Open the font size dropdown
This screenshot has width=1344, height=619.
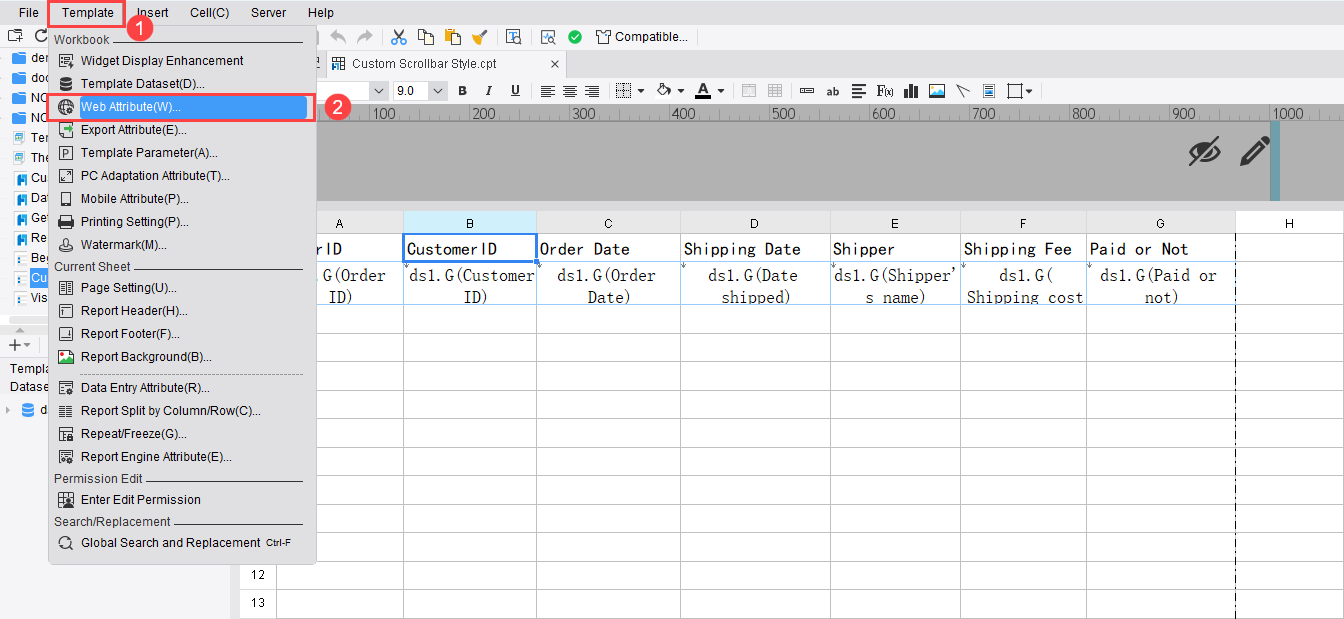(437, 90)
